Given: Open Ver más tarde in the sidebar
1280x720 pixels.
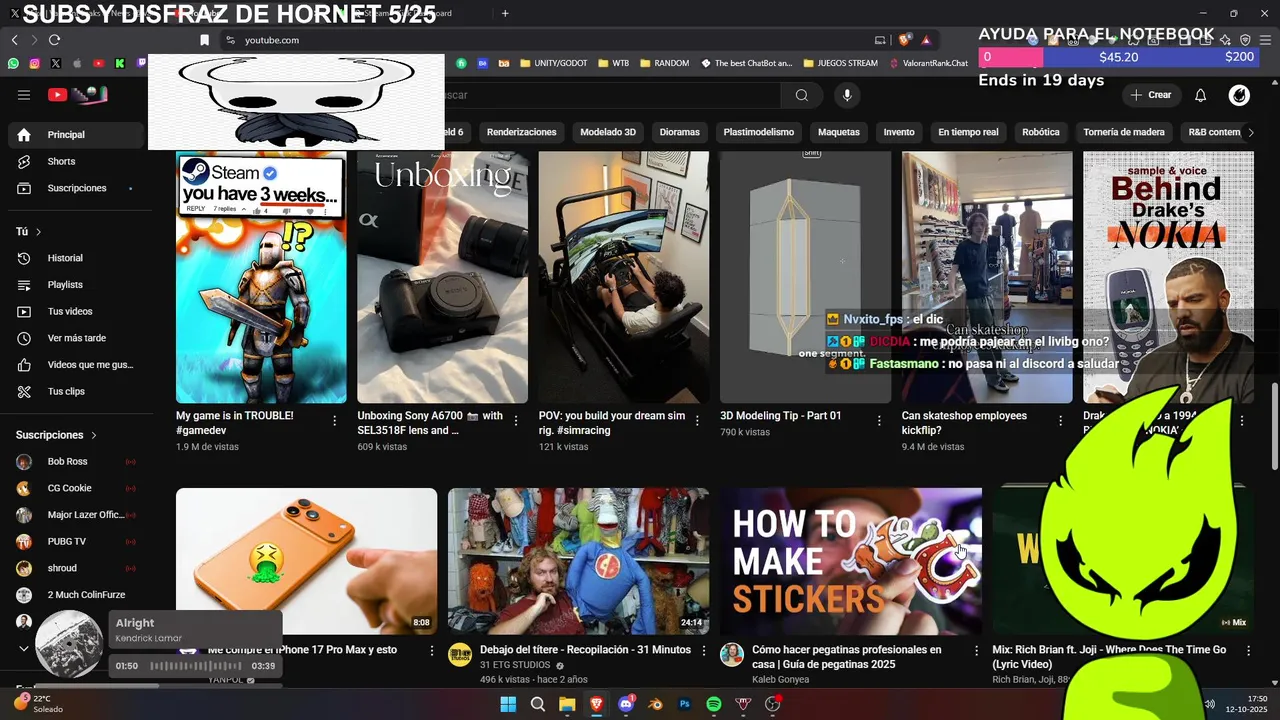Looking at the screenshot, I should point(77,338).
